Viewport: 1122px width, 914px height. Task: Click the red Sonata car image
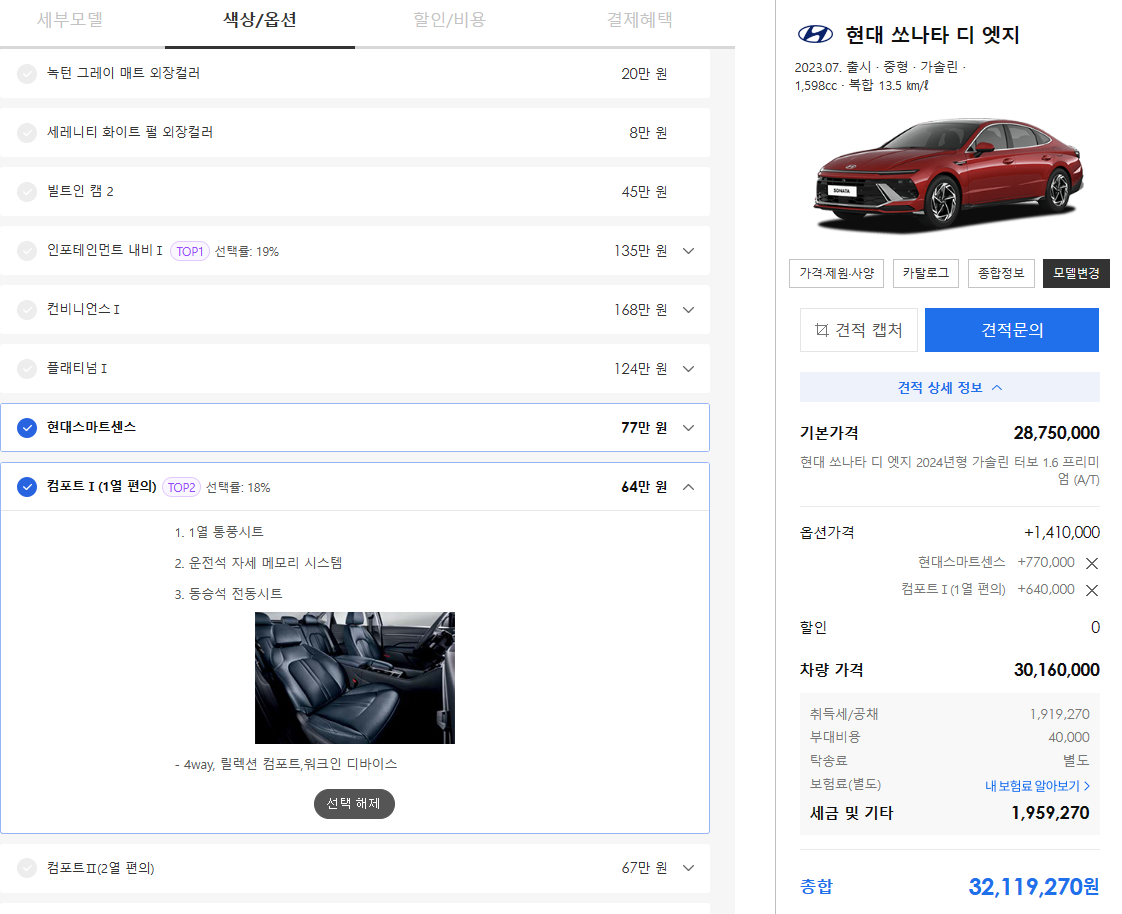tap(949, 175)
